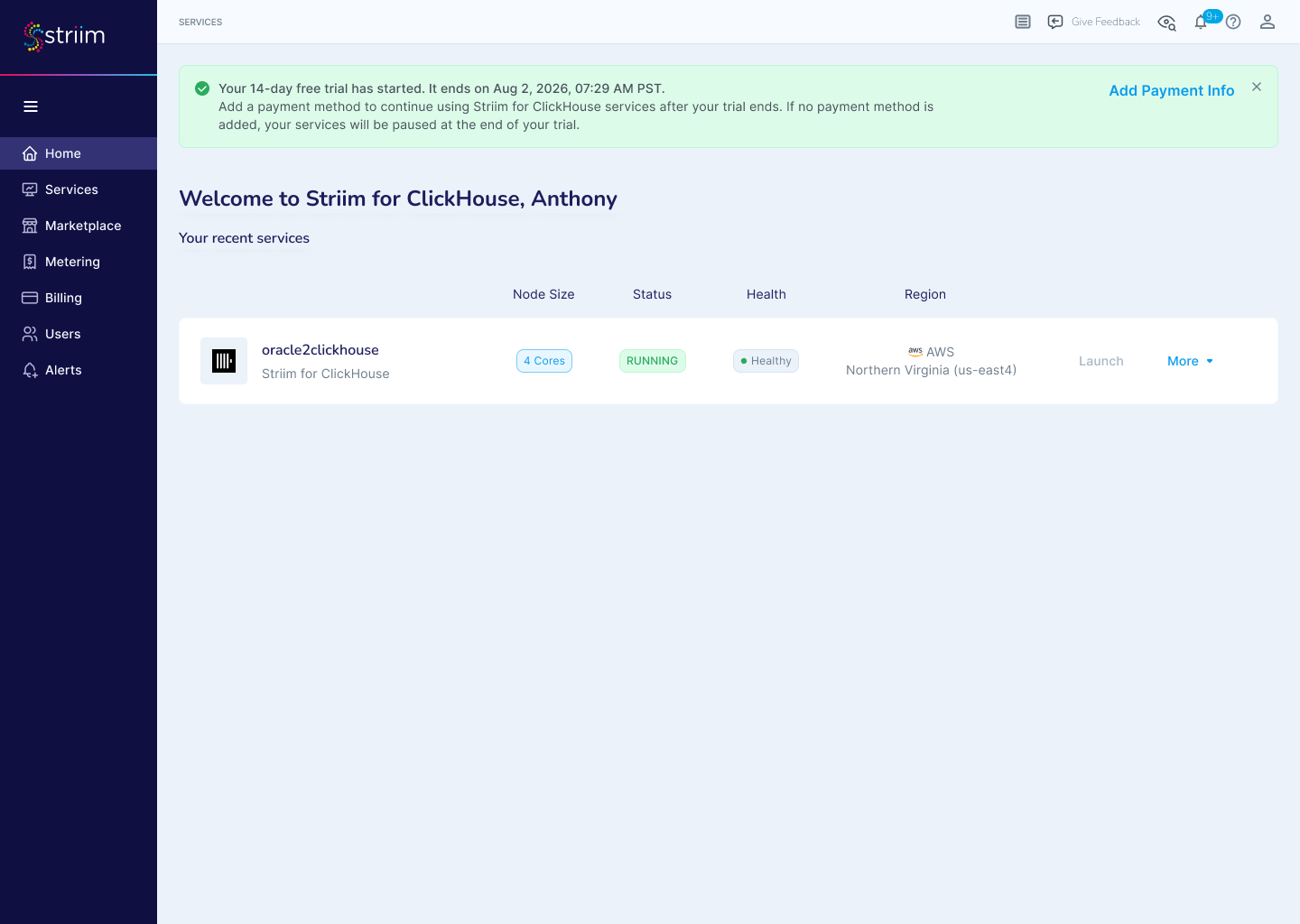Open the Home page in the sidebar

79,153
